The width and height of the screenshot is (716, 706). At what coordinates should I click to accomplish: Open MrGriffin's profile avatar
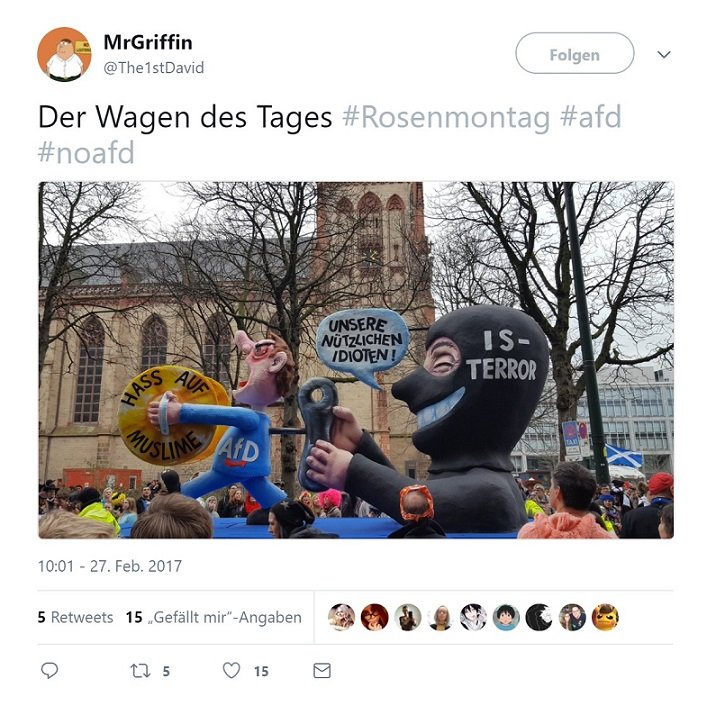[64, 54]
